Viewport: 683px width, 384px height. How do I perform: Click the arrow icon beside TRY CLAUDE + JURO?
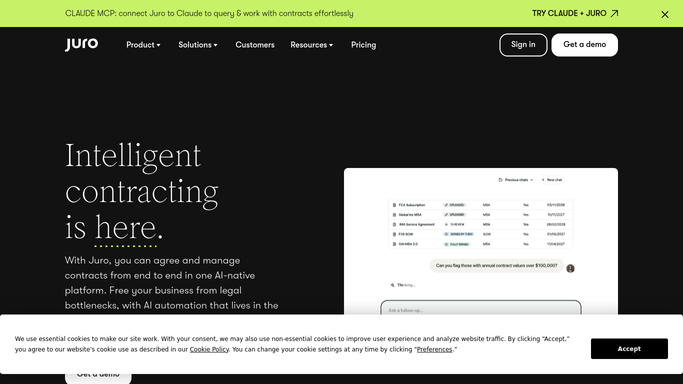point(614,13)
